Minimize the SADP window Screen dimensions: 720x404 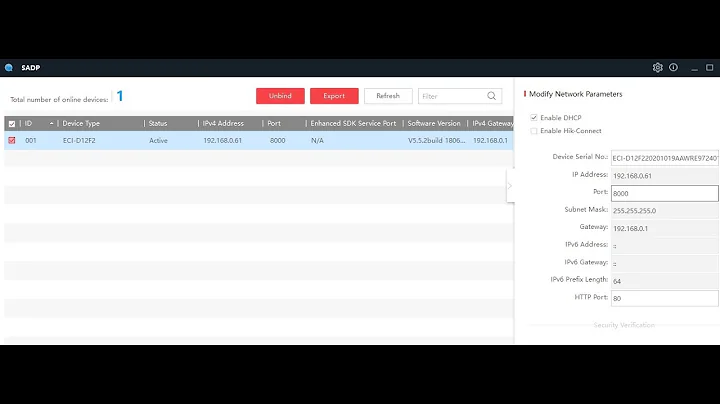(694, 68)
